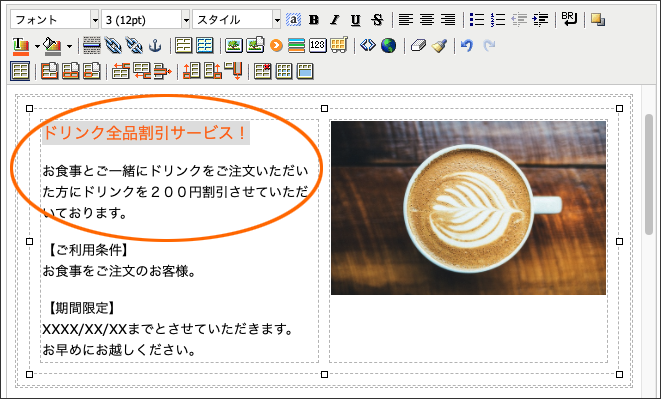
Task: Click the table icon with blue header bar
Action: [305, 71]
